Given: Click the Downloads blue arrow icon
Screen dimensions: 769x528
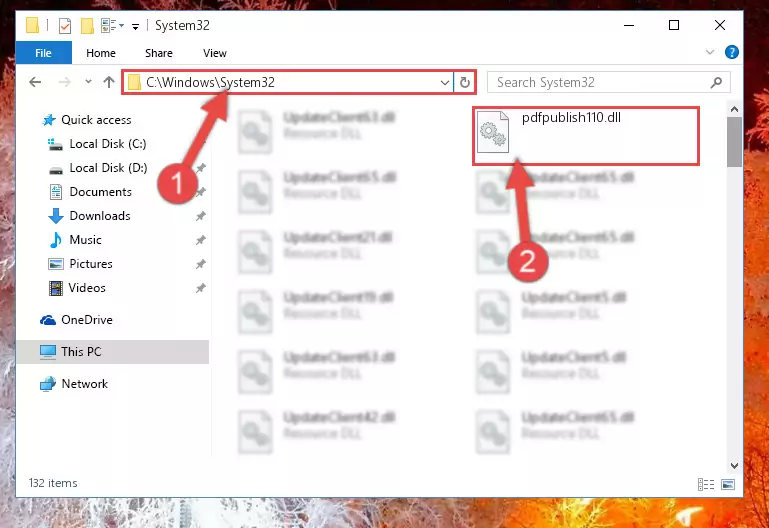Looking at the screenshot, I should (56, 216).
